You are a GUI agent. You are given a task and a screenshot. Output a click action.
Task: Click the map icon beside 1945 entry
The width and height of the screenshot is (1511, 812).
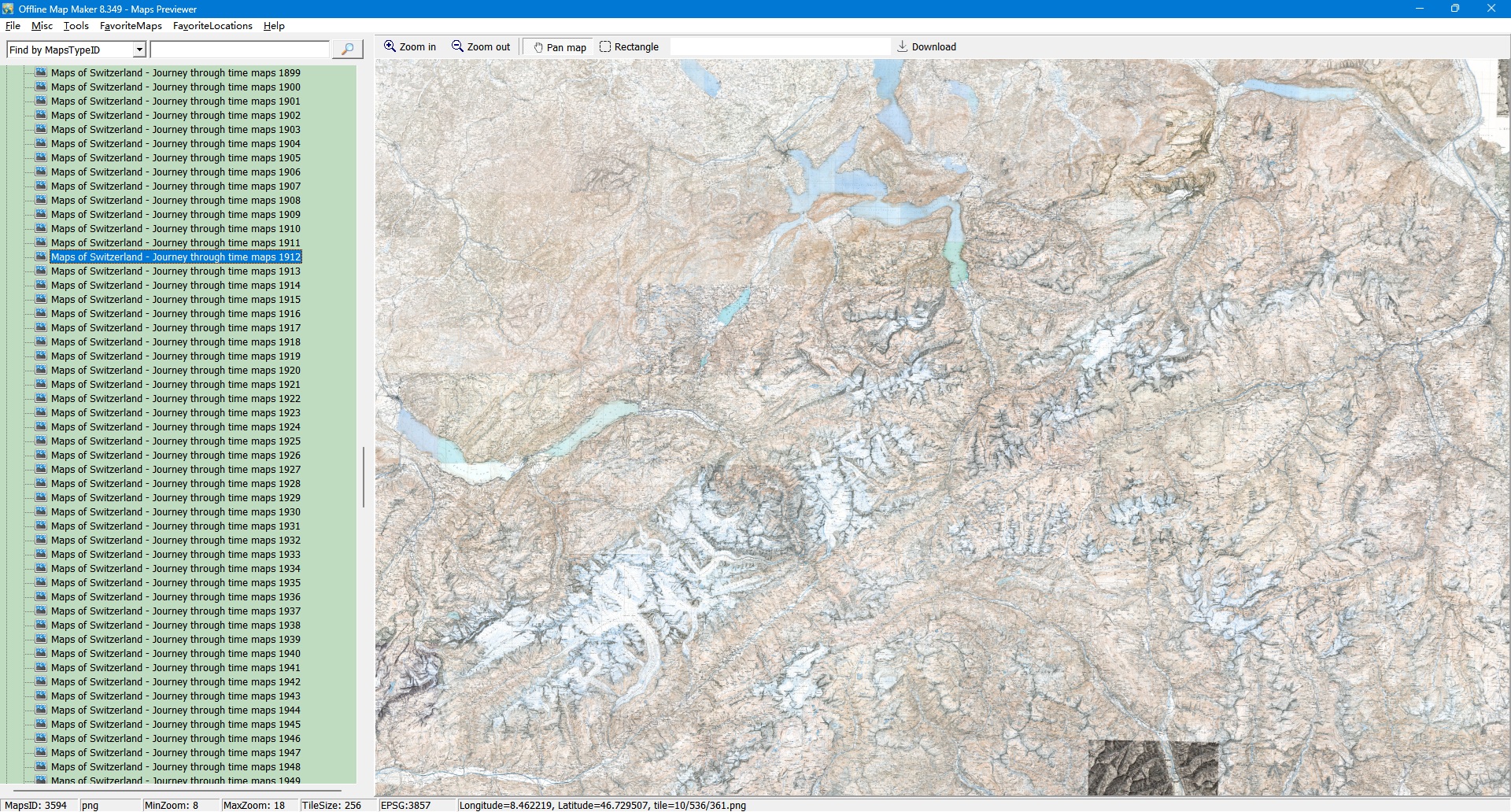click(x=41, y=724)
